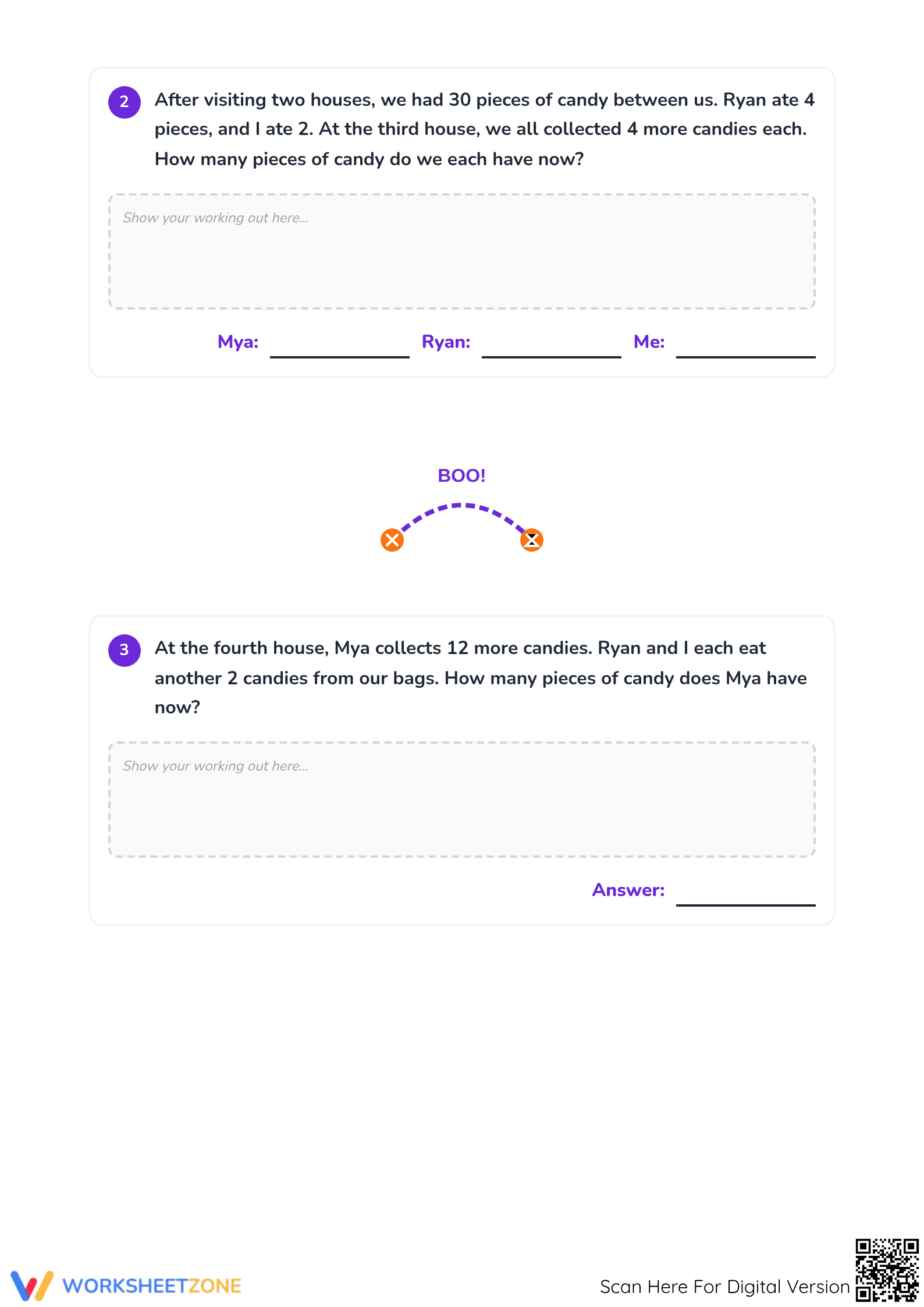Click question 3 working out box

[x=462, y=800]
